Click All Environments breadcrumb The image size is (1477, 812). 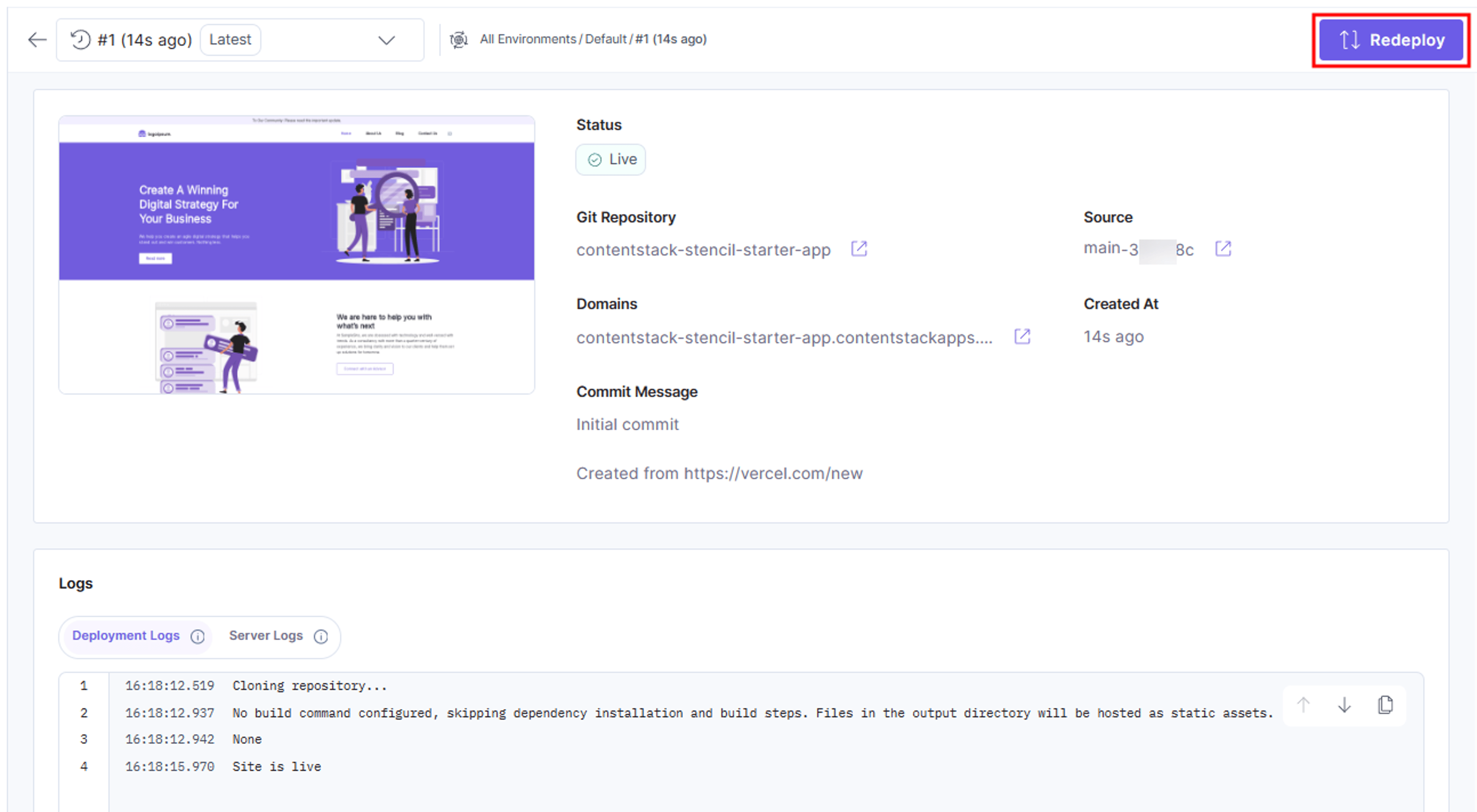coord(527,39)
